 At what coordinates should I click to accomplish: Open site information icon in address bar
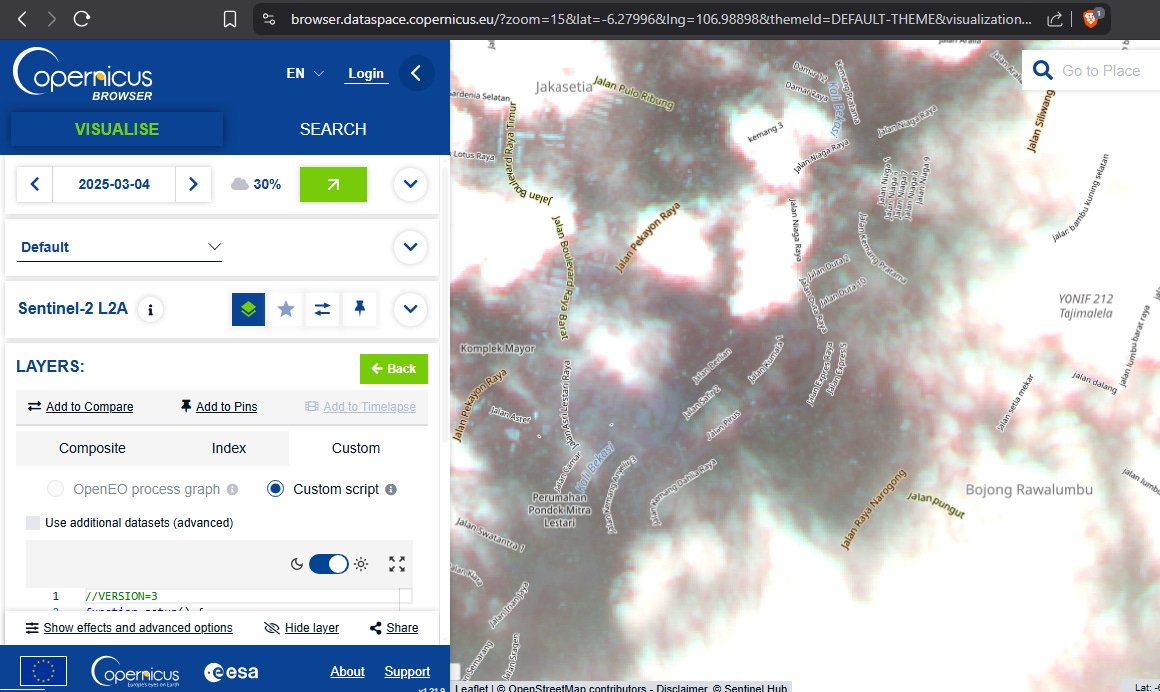click(269, 19)
